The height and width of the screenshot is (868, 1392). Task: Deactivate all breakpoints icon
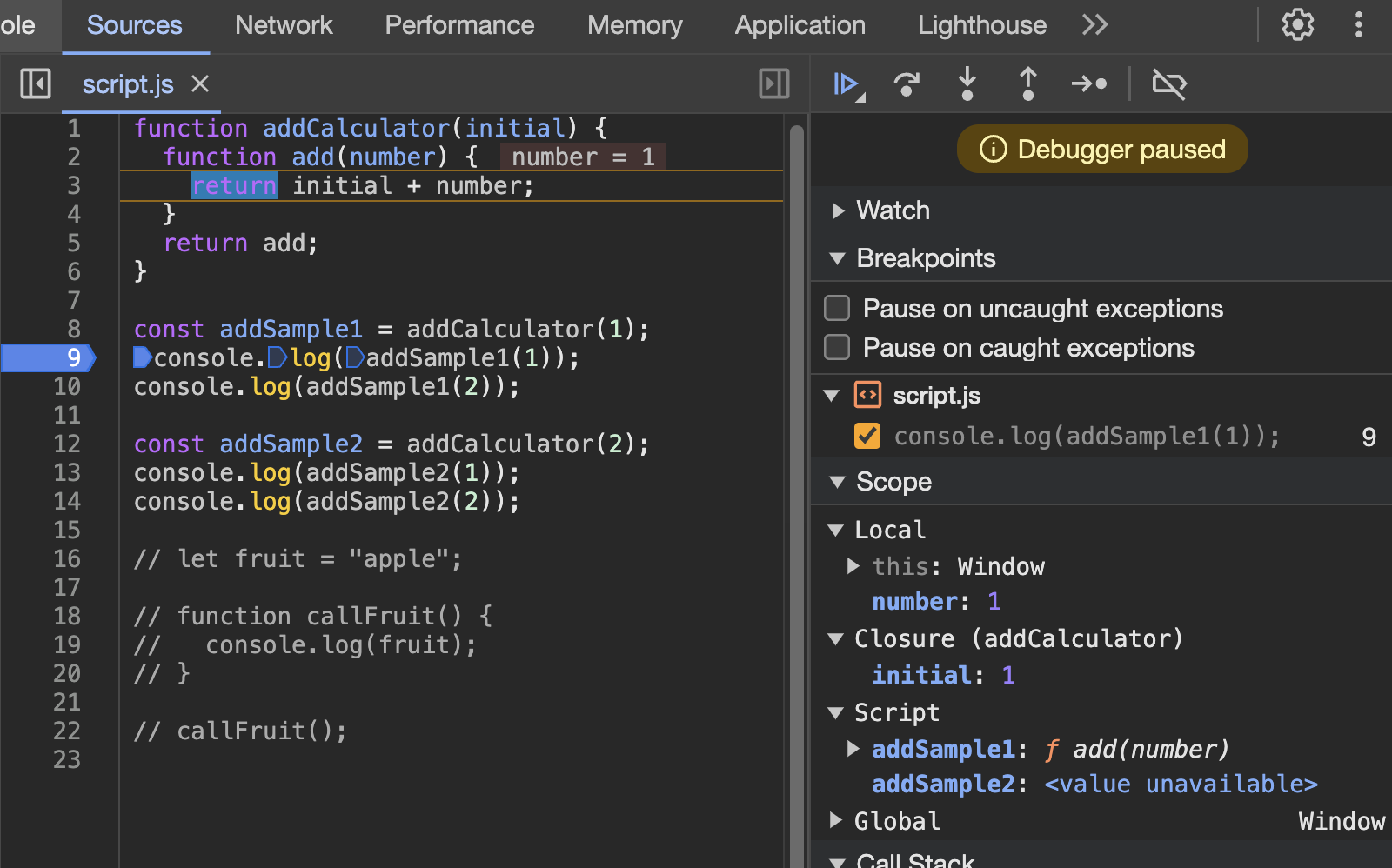(x=1168, y=84)
